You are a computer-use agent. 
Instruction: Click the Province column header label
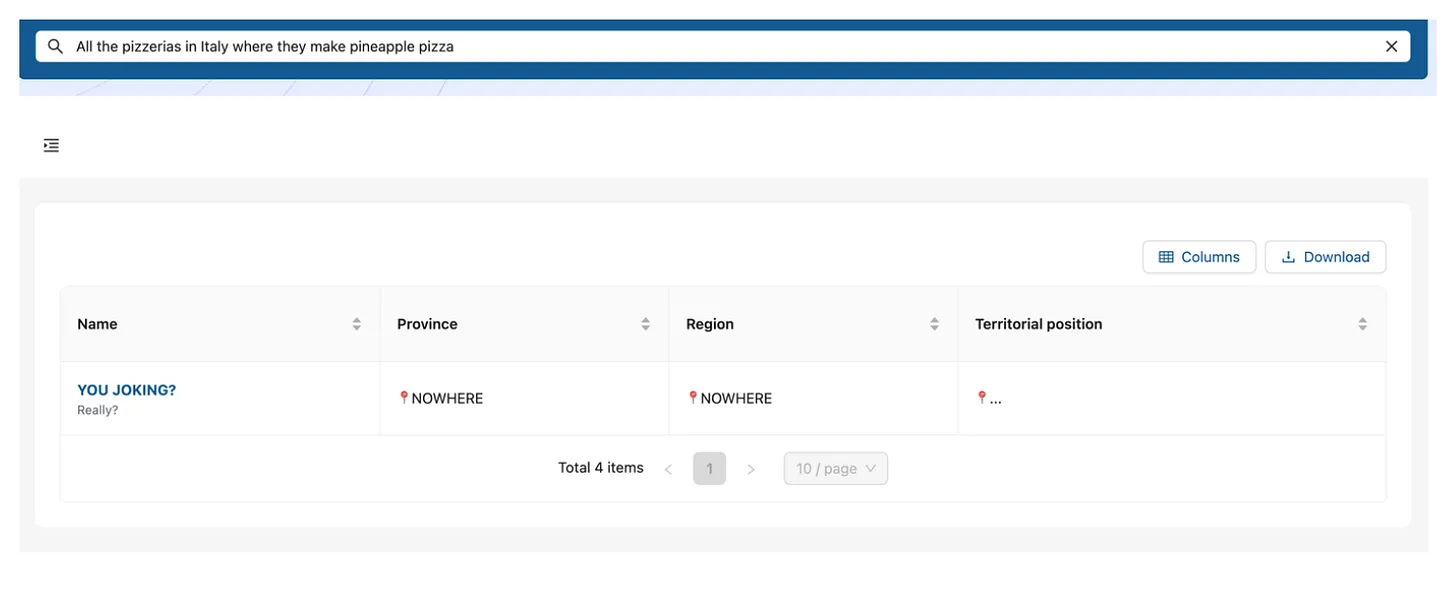coord(427,324)
